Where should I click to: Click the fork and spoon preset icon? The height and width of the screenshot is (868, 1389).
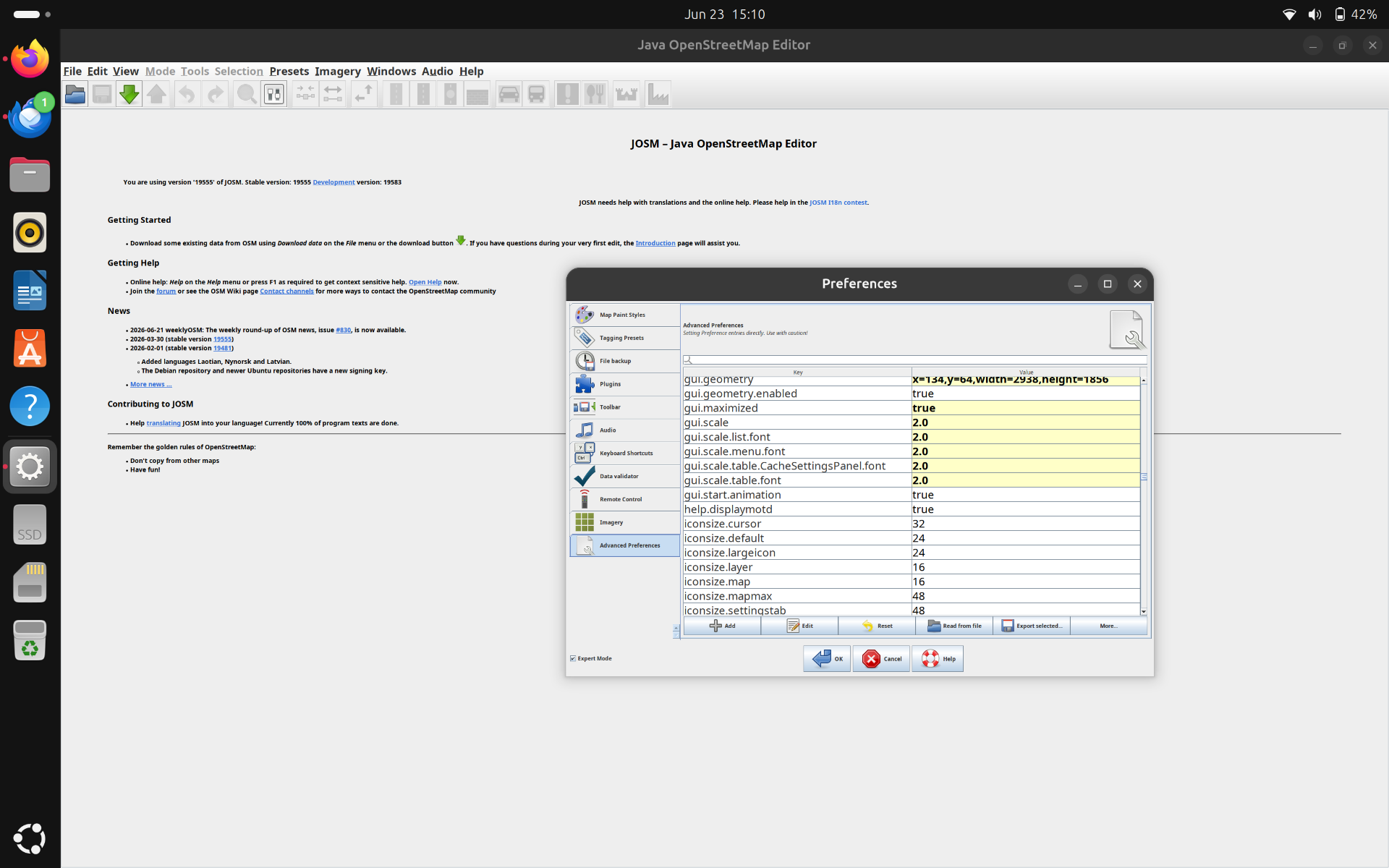click(595, 94)
